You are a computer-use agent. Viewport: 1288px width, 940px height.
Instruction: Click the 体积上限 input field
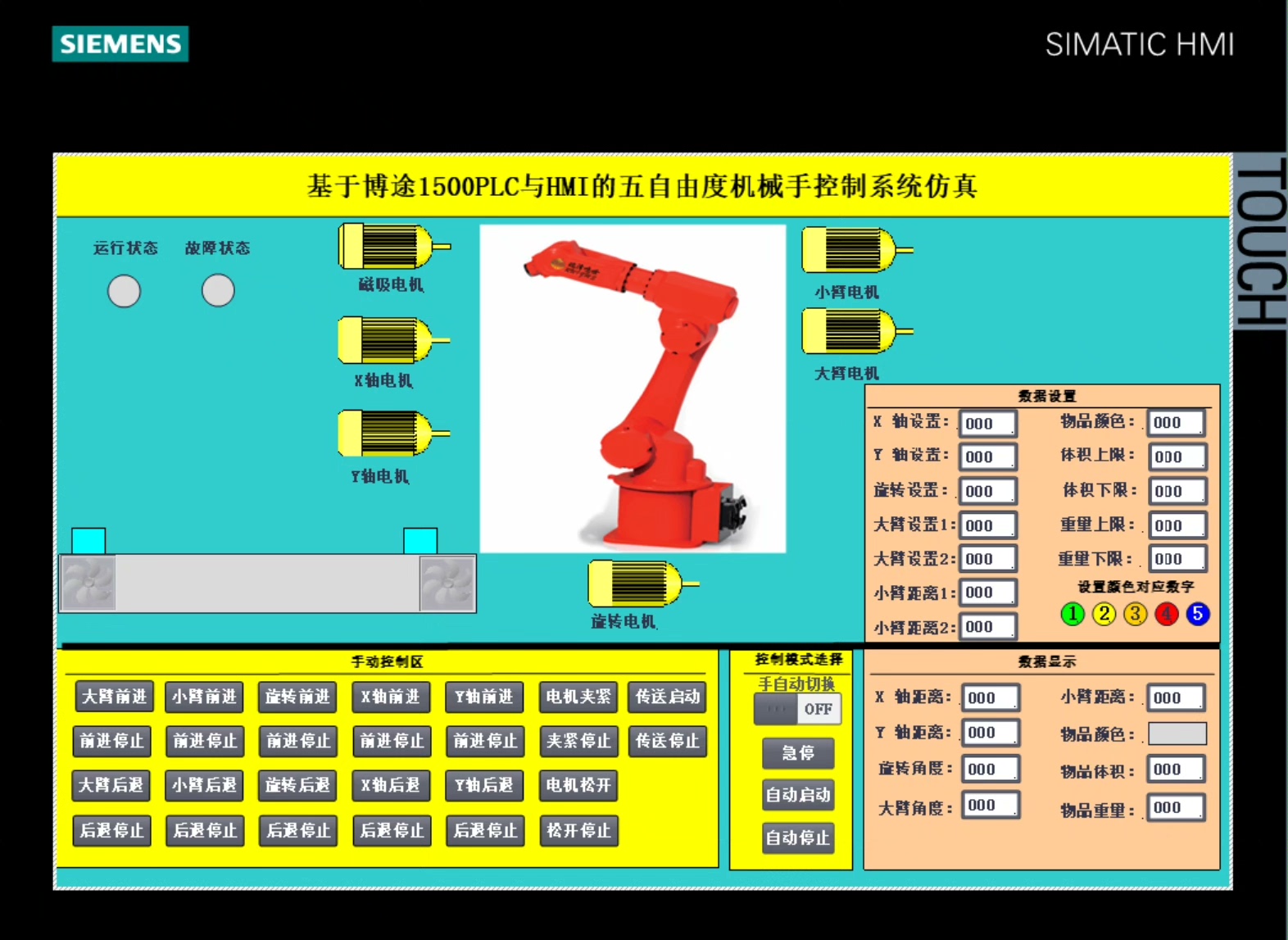pyautogui.click(x=1177, y=456)
